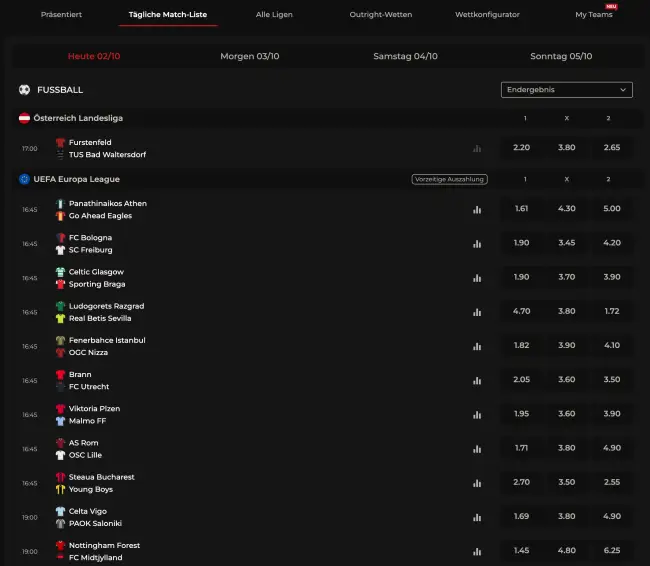Open the Outright-Wetten tab
The image size is (650, 566).
tap(380, 15)
